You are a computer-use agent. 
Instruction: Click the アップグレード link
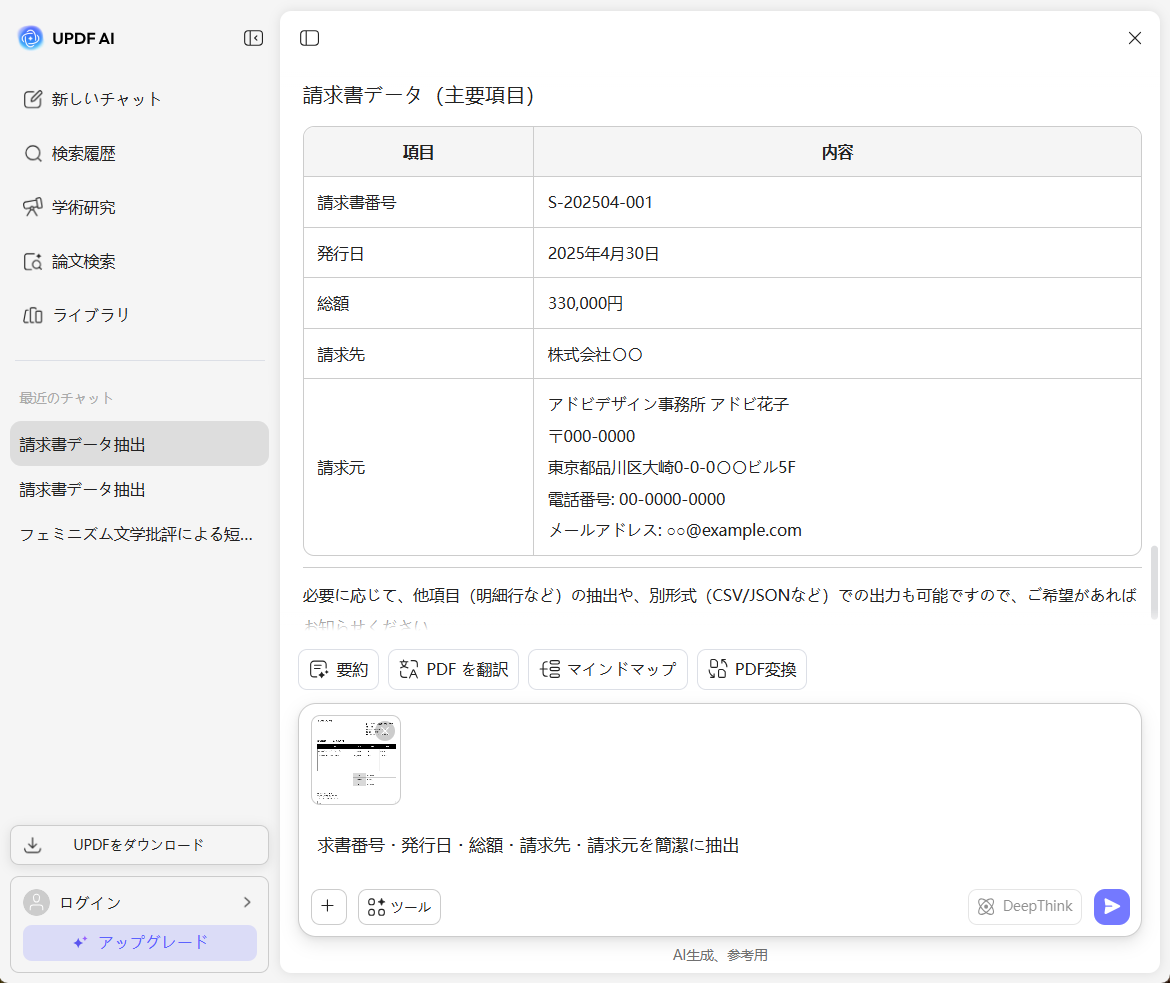point(139,942)
